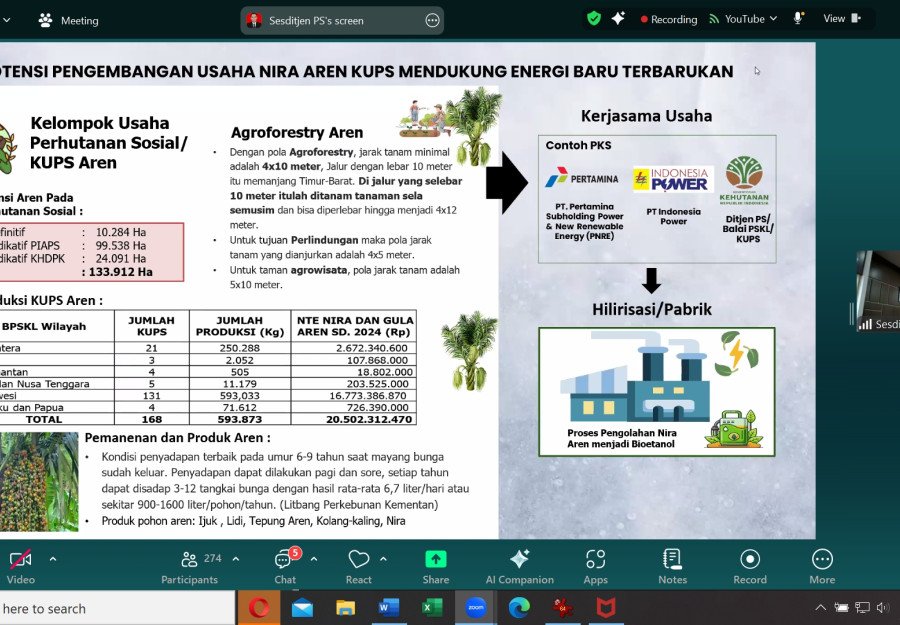Screen dimensions: 900x625
Task: Click the React heart icon
Action: click(359, 559)
